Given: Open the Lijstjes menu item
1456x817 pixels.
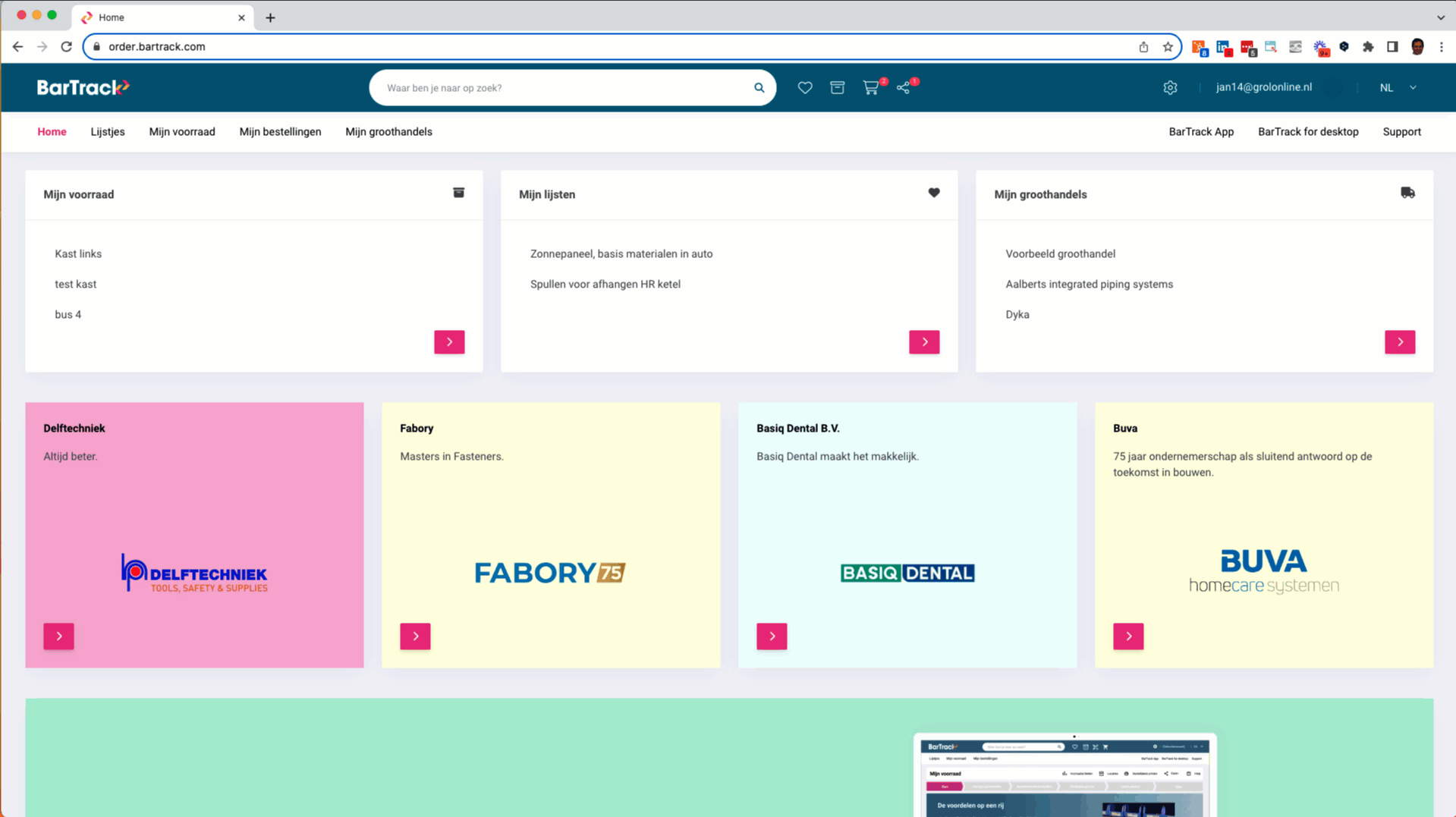Looking at the screenshot, I should [x=108, y=132].
